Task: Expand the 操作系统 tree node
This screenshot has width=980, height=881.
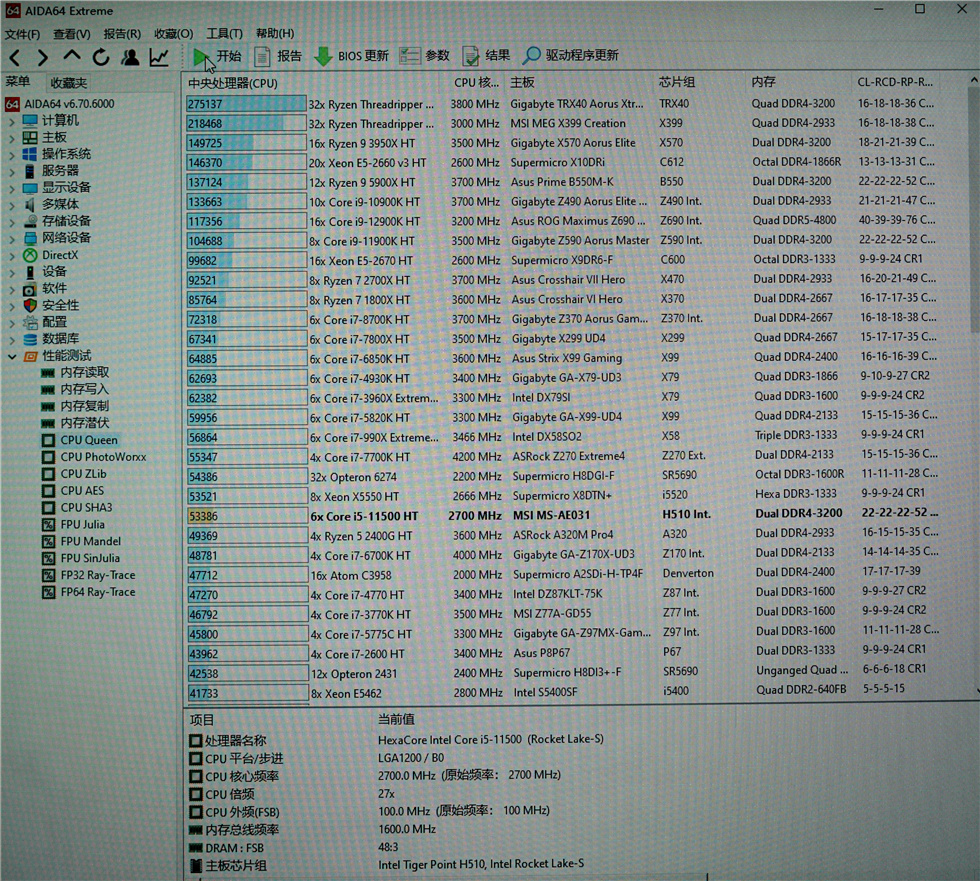Action: click(12, 154)
